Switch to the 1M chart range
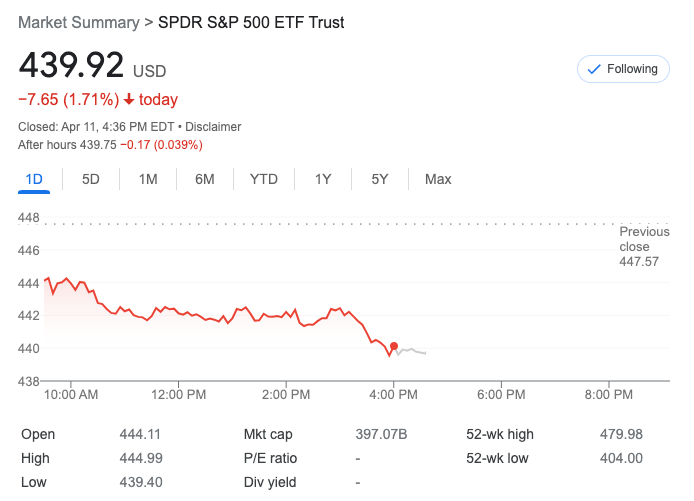 [x=148, y=179]
